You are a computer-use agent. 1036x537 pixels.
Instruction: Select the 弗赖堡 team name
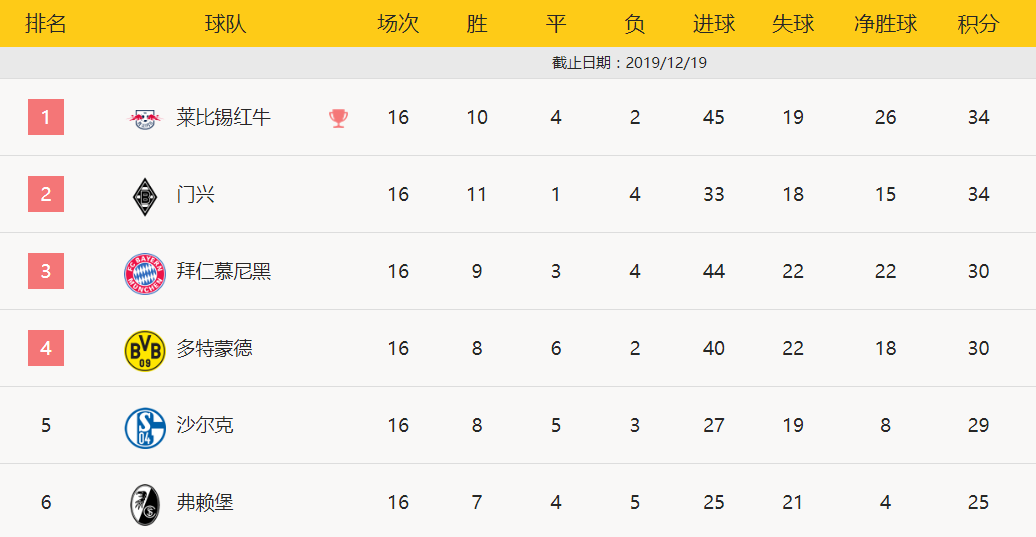click(x=205, y=503)
